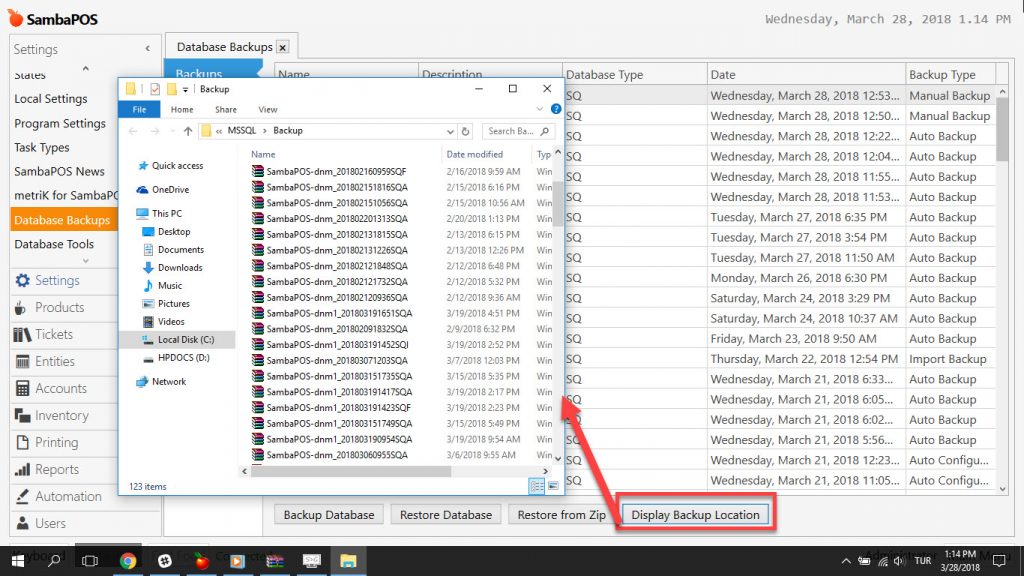Open the Home ribbon tab
Viewport: 1024px width, 576px height.
pyautogui.click(x=182, y=109)
